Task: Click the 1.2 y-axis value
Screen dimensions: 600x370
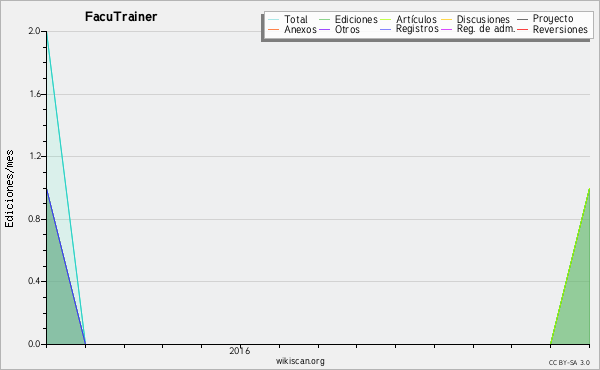Action: (35, 156)
